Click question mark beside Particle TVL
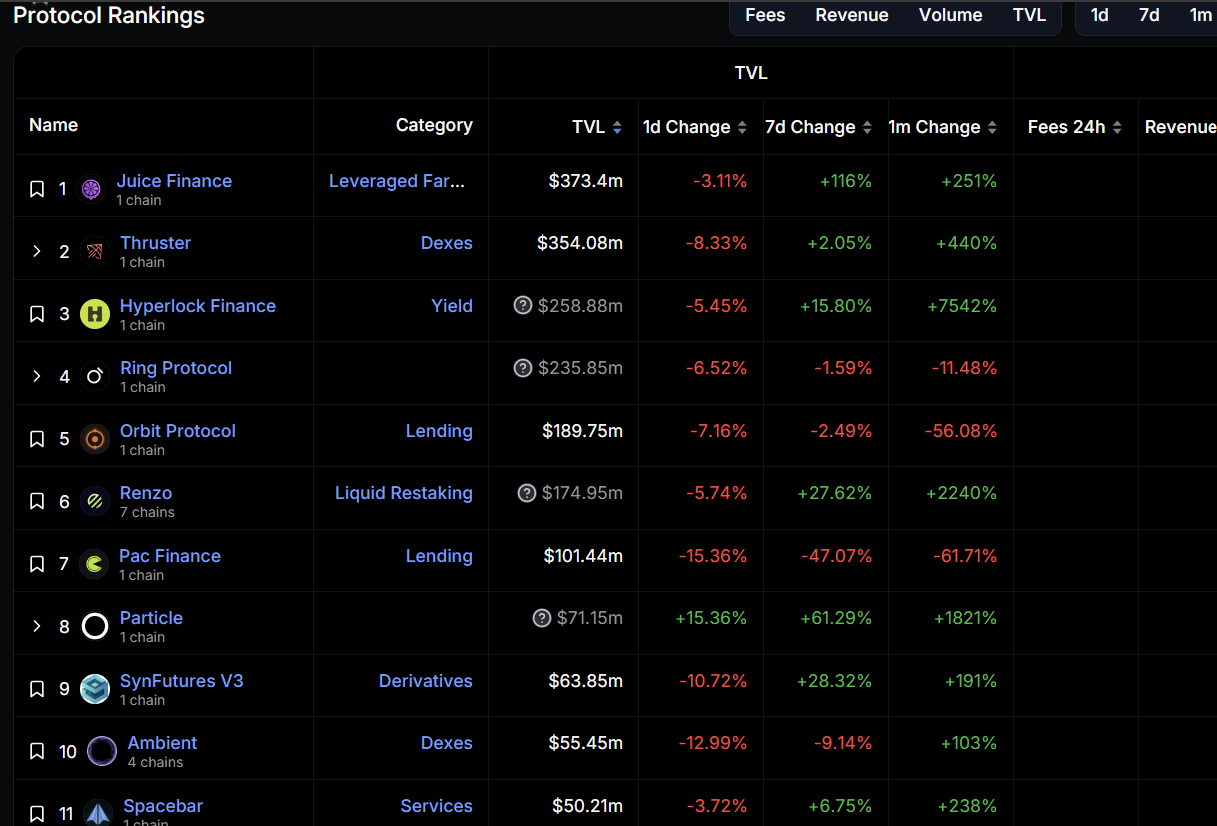1217x826 pixels. [541, 618]
